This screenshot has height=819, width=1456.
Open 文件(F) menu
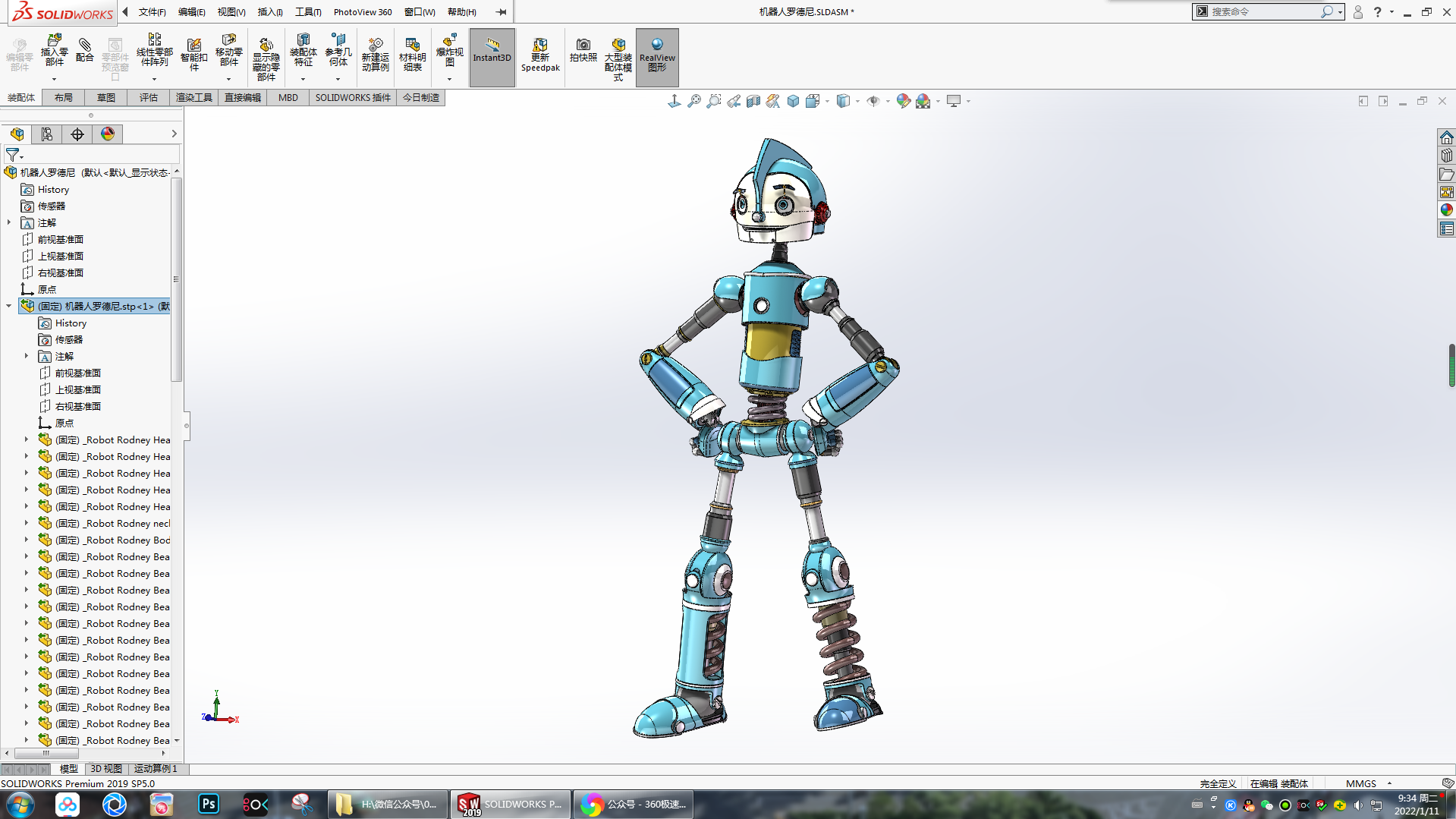[x=152, y=12]
